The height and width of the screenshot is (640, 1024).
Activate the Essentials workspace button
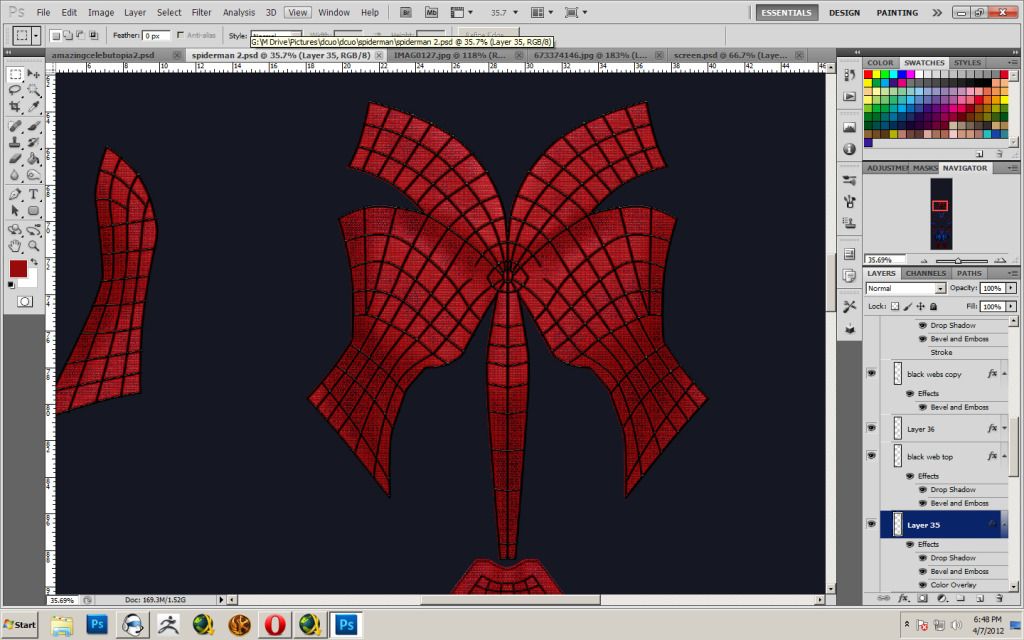[786, 12]
